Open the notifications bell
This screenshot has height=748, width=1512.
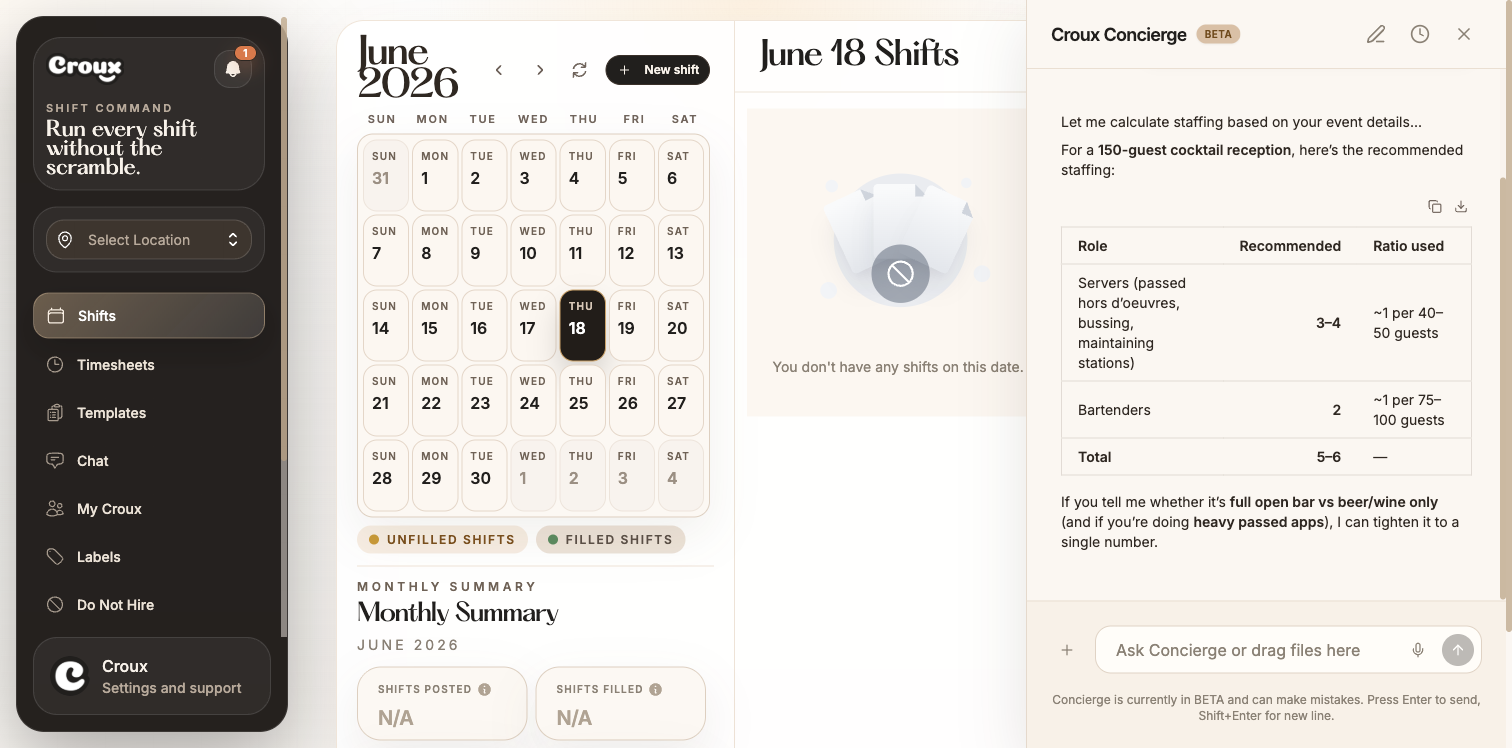(x=233, y=69)
